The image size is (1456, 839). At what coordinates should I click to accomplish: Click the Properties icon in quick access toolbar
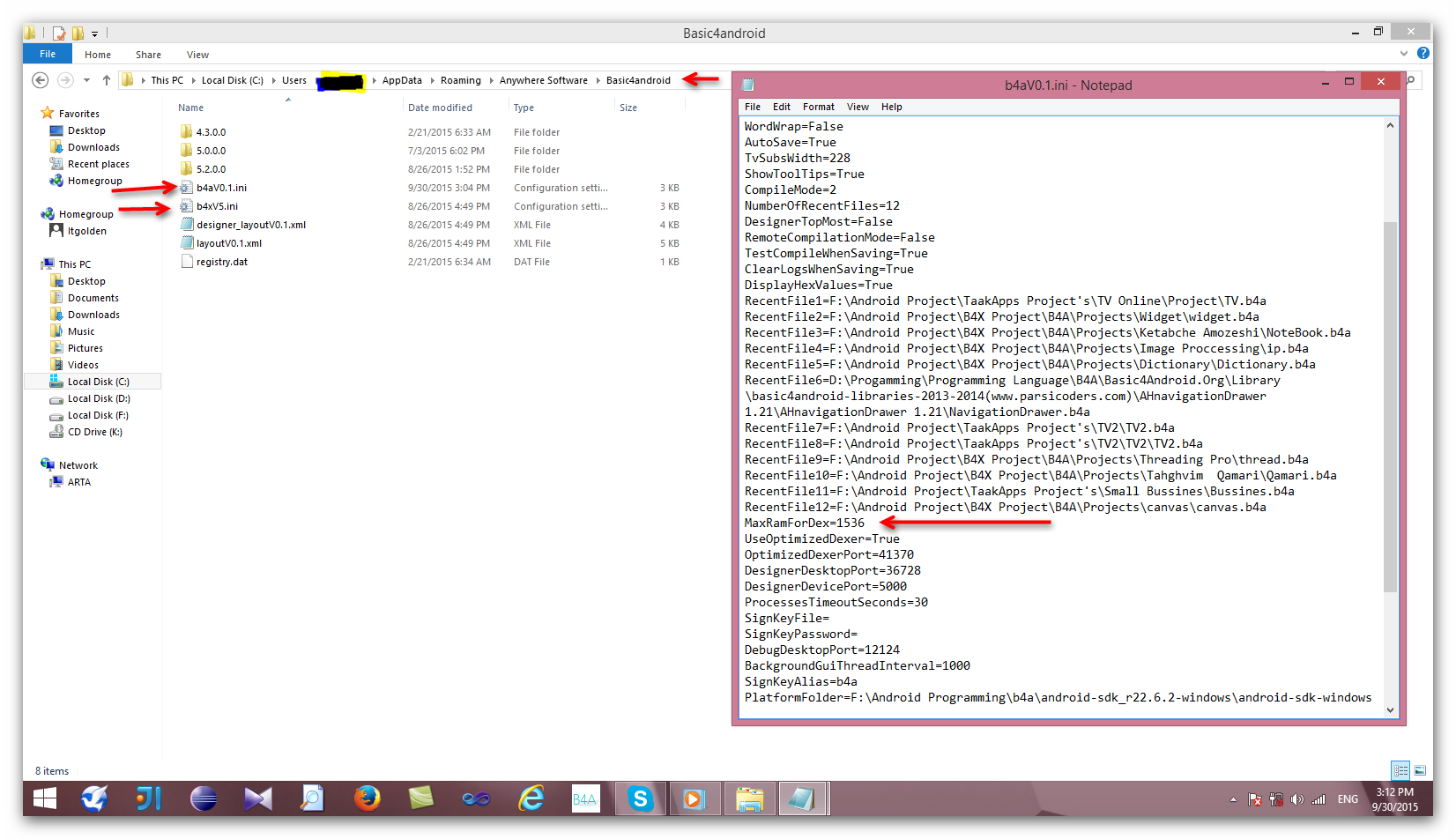pos(59,33)
